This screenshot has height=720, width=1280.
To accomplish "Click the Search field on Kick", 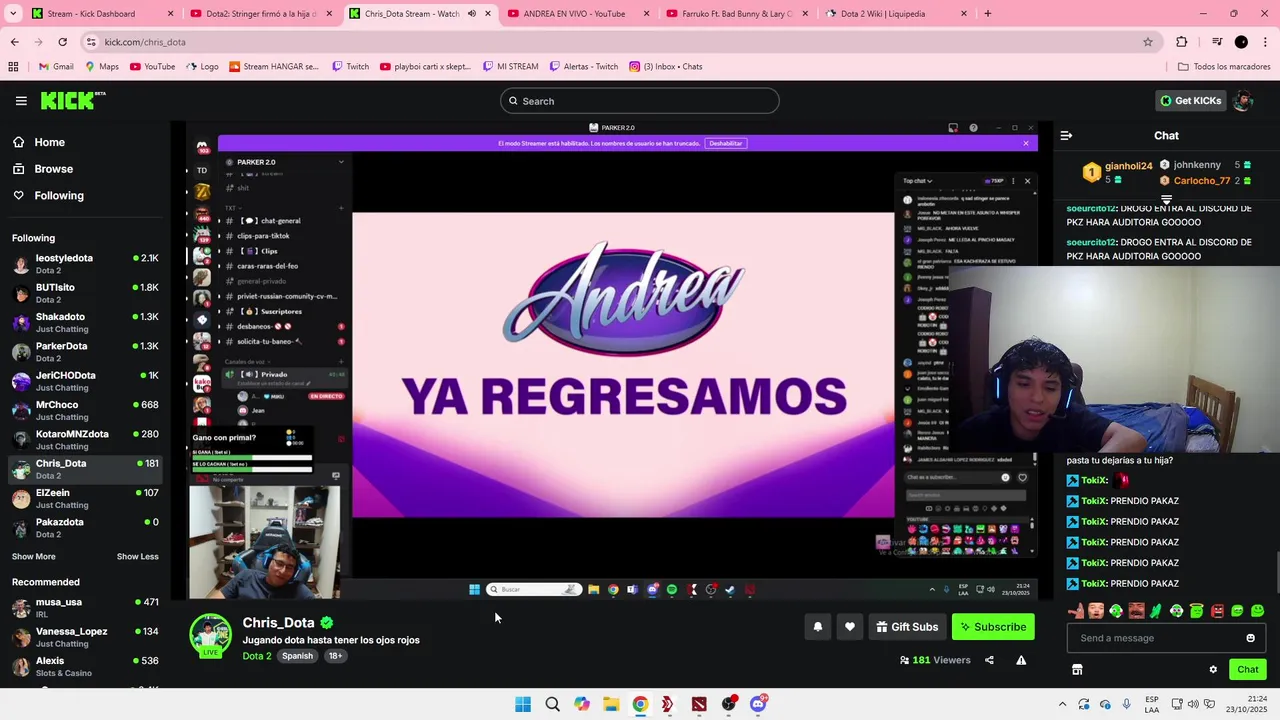I will (x=640, y=101).
